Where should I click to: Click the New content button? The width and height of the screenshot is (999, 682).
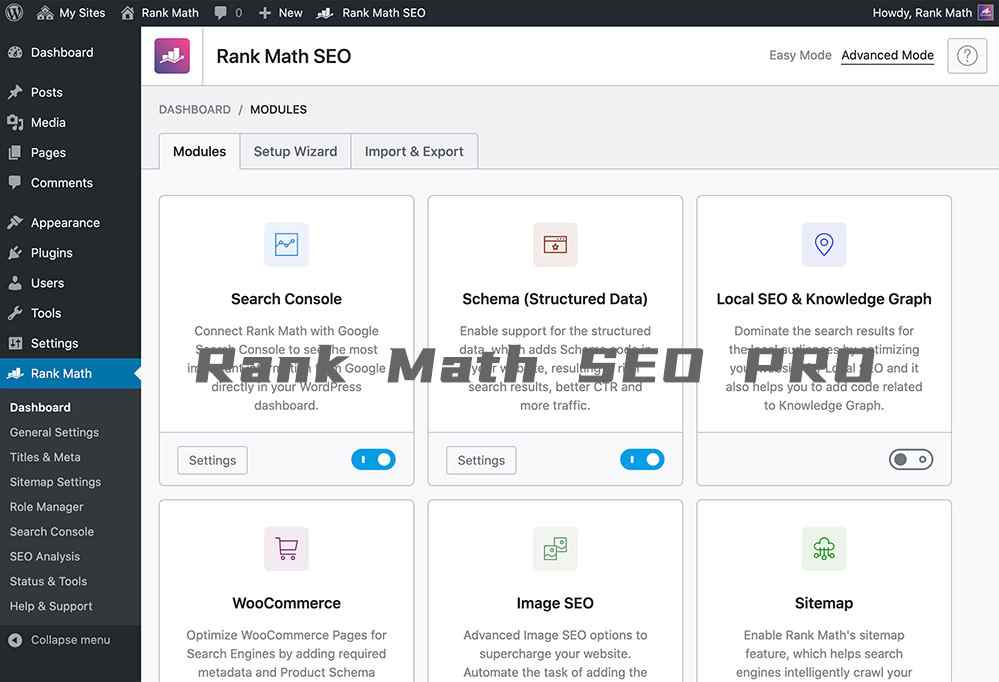[280, 13]
